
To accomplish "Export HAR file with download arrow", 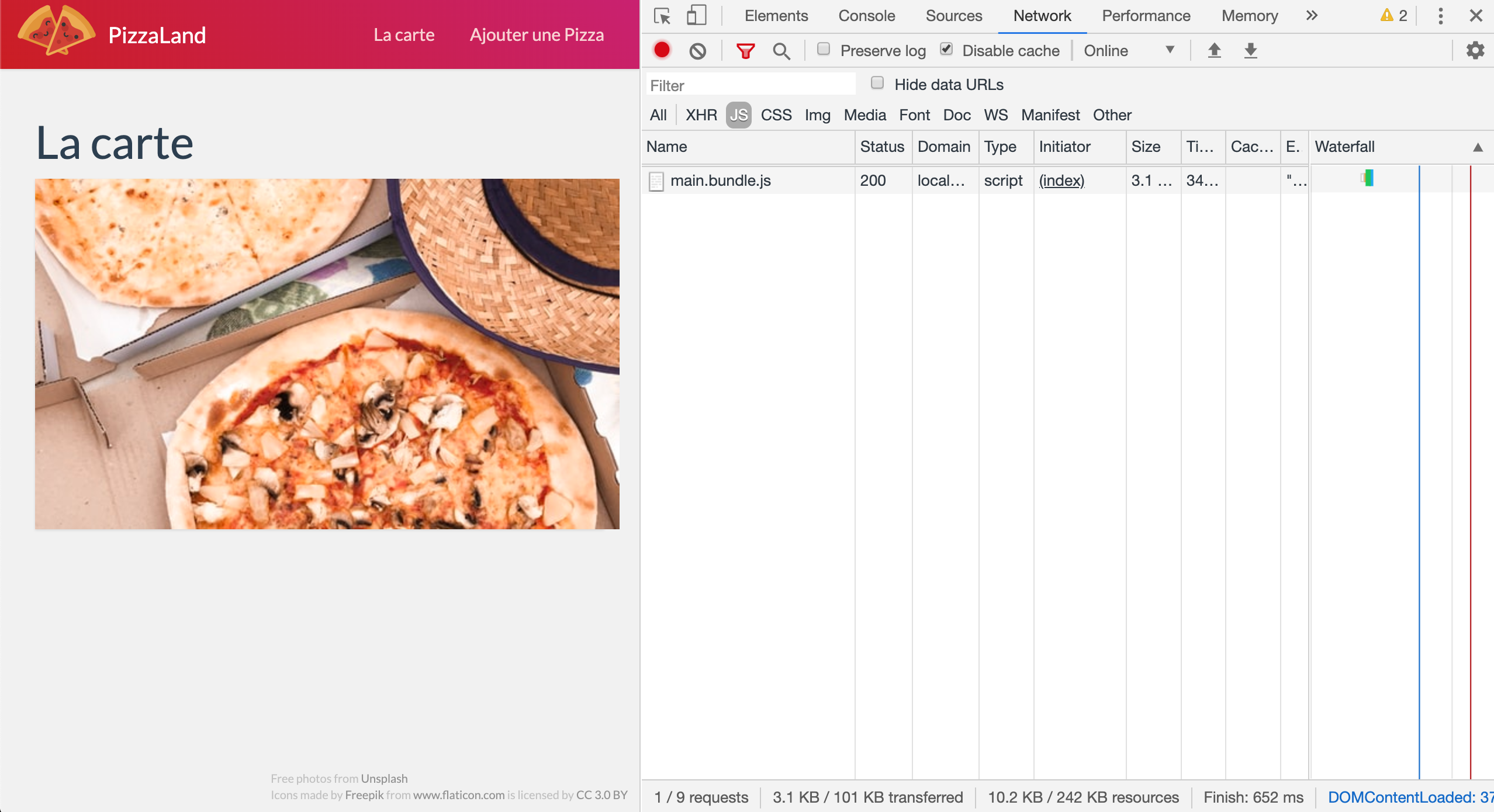I will click(x=1251, y=50).
